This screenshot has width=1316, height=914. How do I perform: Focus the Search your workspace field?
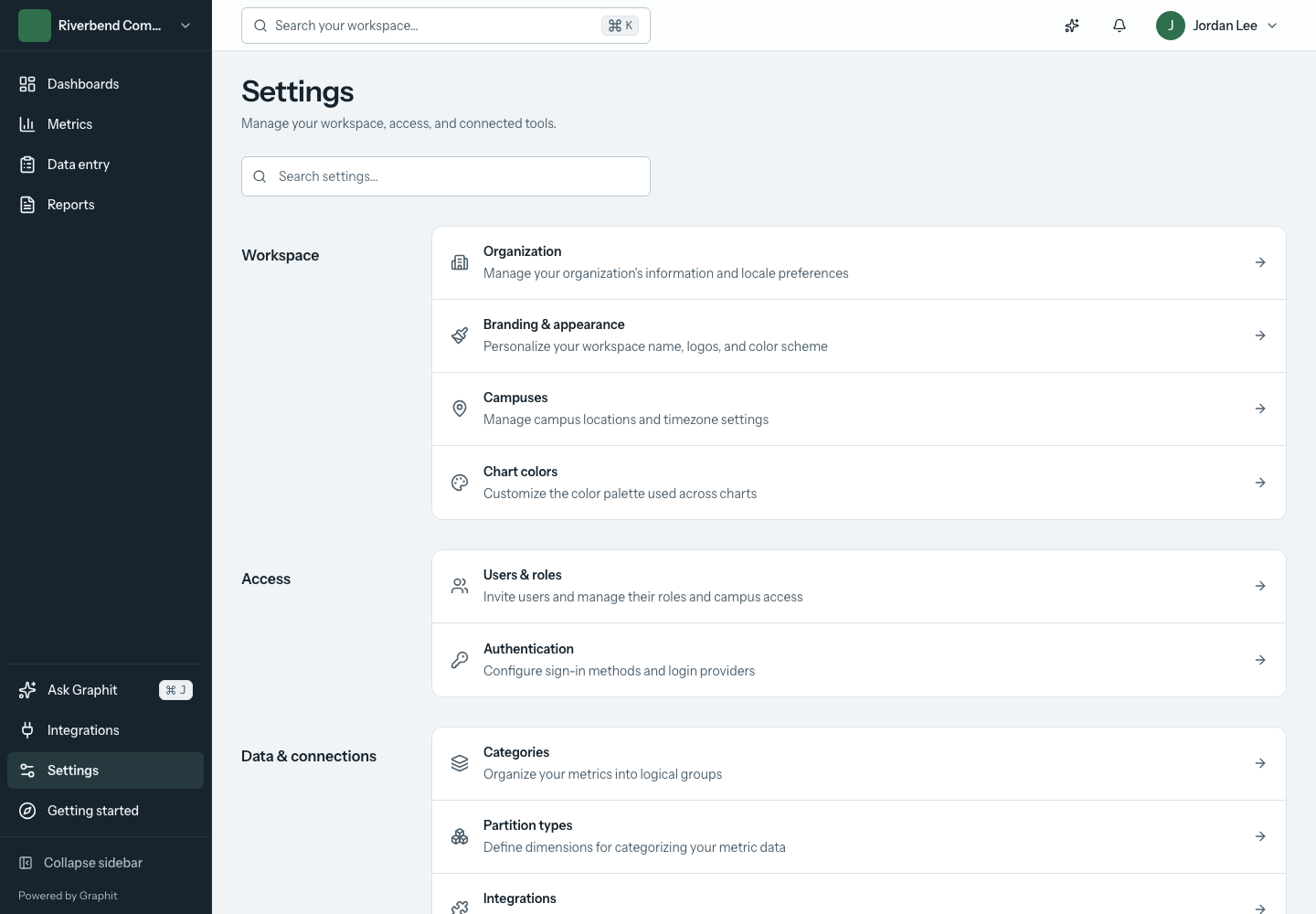click(446, 26)
